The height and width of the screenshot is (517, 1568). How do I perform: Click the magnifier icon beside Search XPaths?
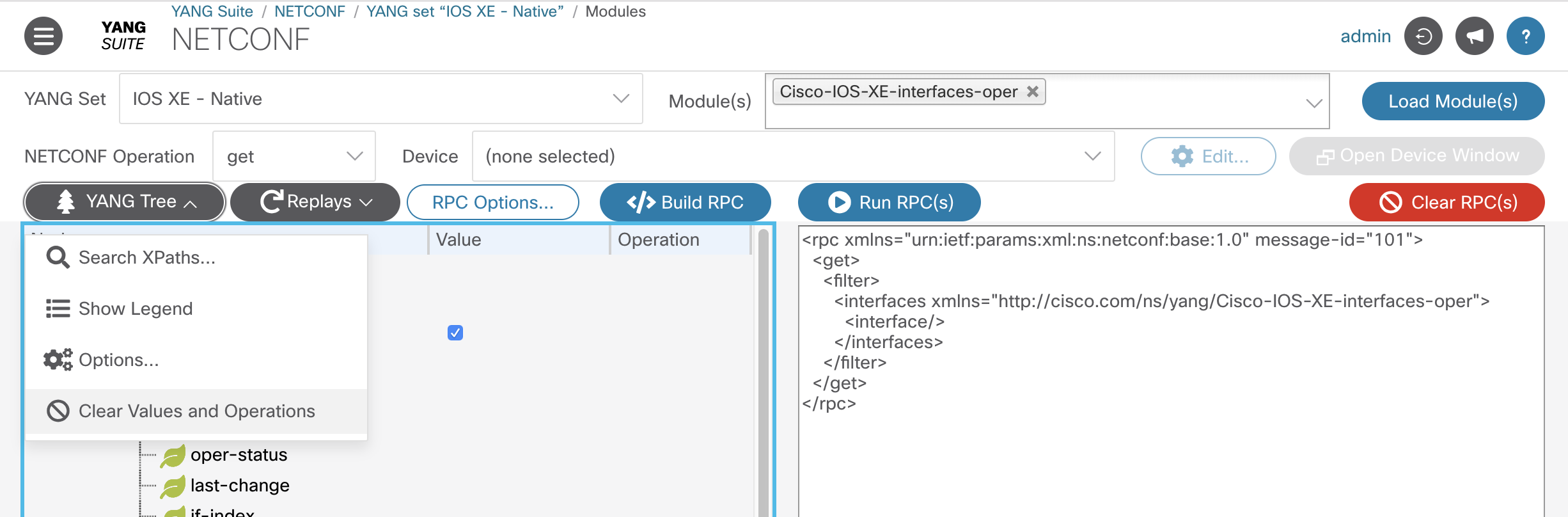[x=58, y=258]
